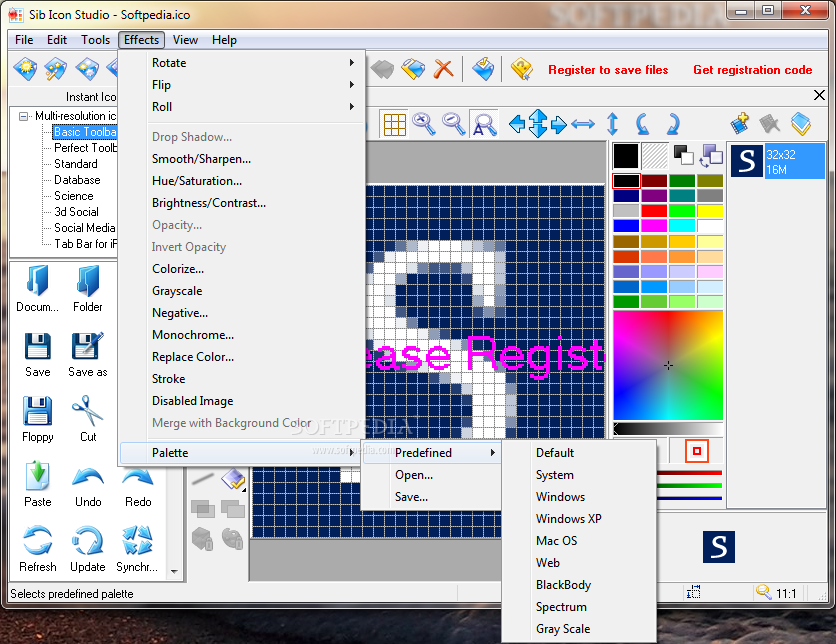Flip image horizontally with double arrow
Screen dimensions: 836x644
(x=583, y=125)
